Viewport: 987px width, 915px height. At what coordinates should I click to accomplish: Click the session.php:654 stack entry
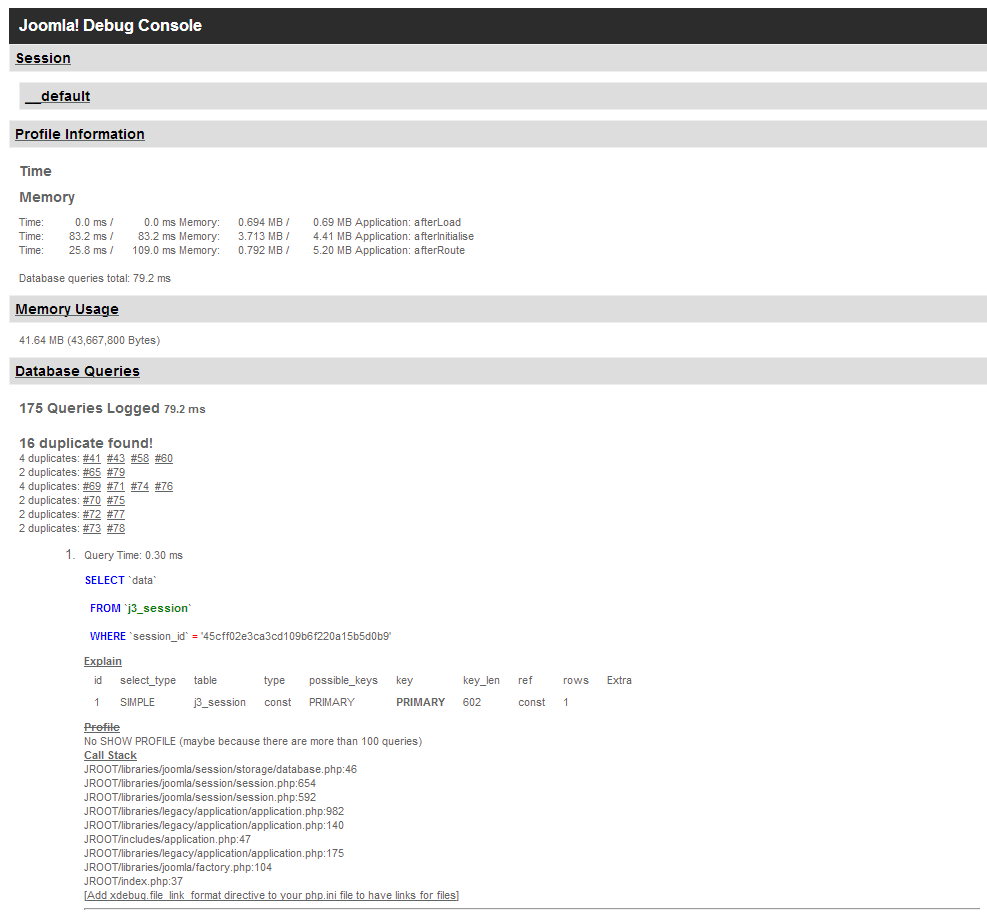click(x=200, y=783)
